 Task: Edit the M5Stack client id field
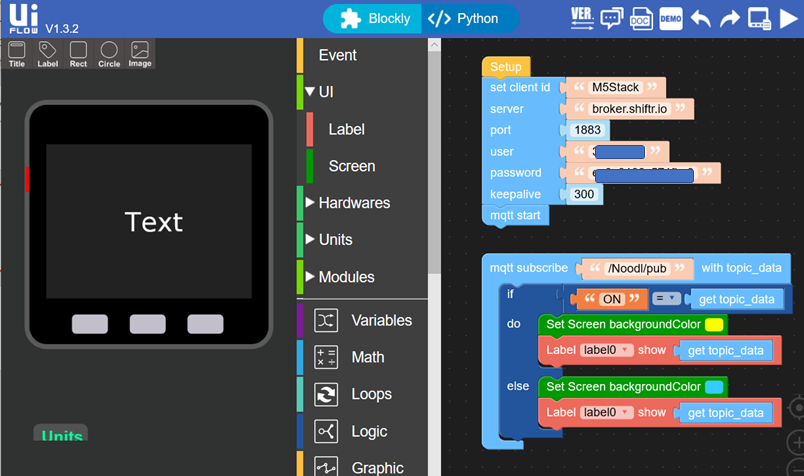(615, 87)
